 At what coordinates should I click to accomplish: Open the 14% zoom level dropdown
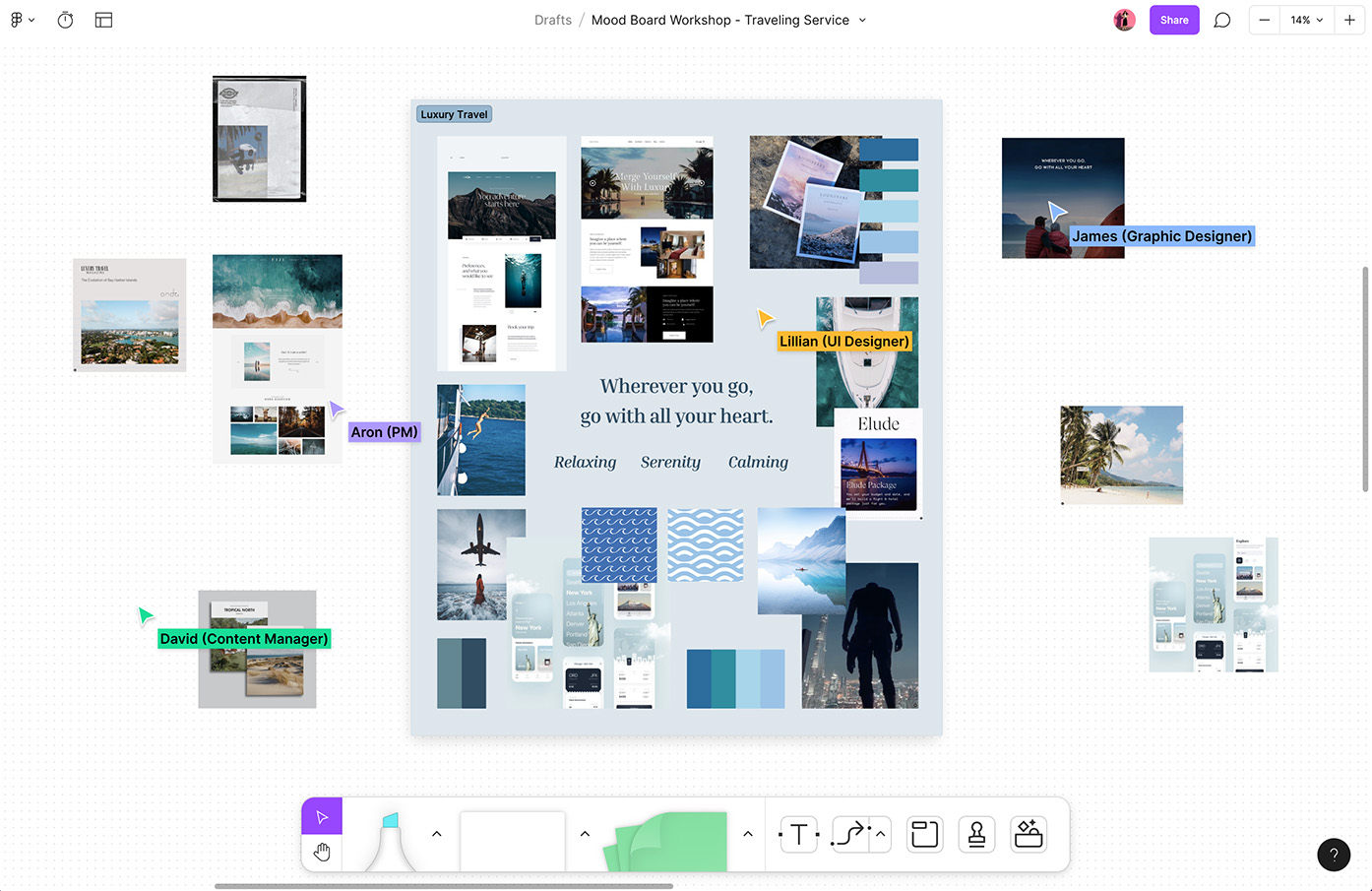(x=1307, y=20)
